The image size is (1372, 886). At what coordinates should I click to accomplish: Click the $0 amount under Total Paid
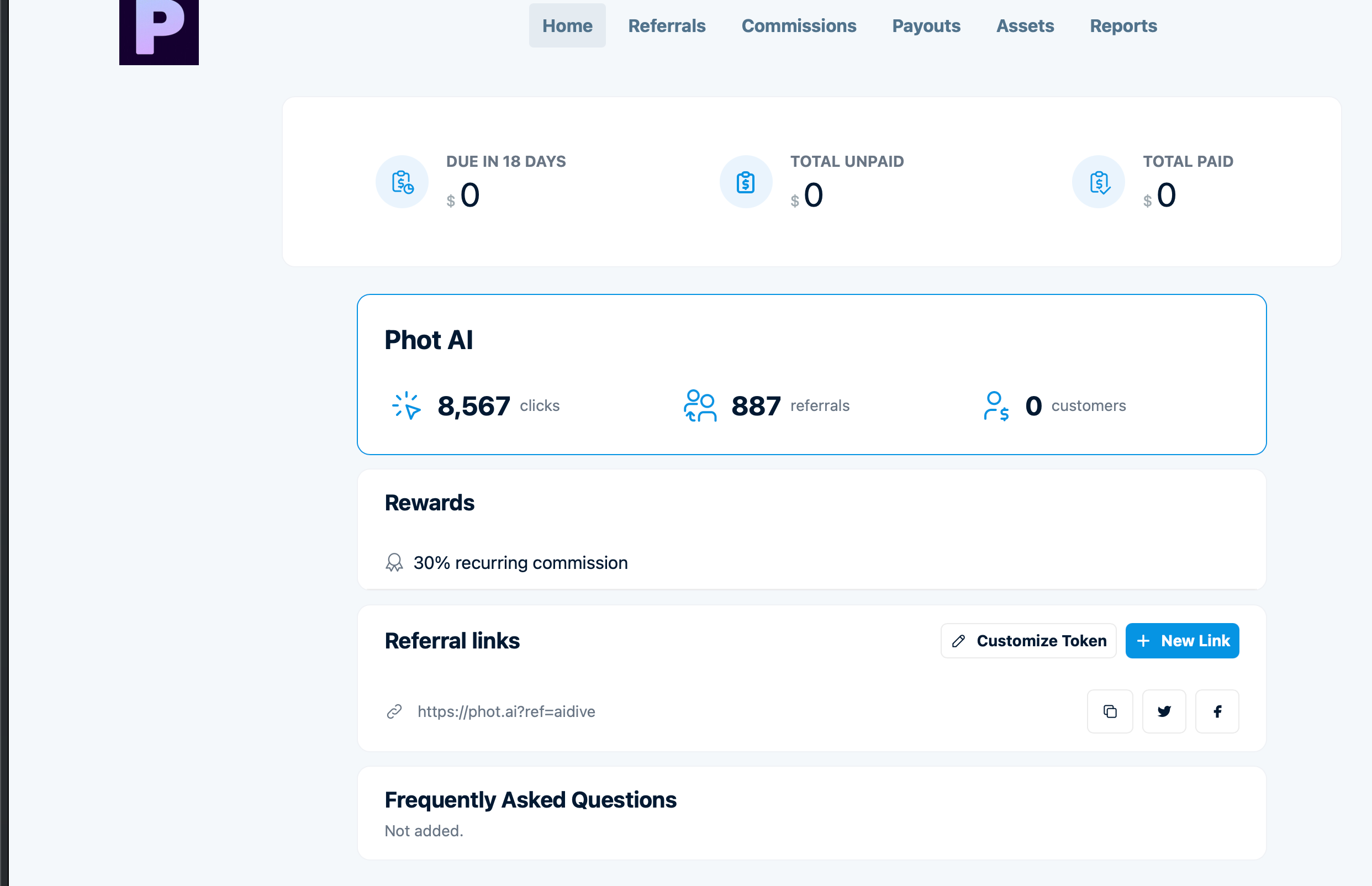pos(1159,196)
